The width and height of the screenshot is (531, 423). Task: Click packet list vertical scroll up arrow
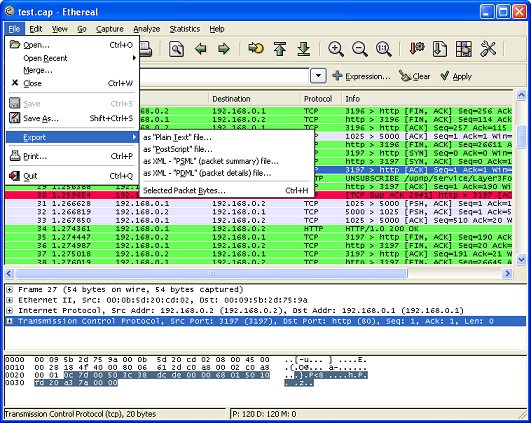pos(521,96)
